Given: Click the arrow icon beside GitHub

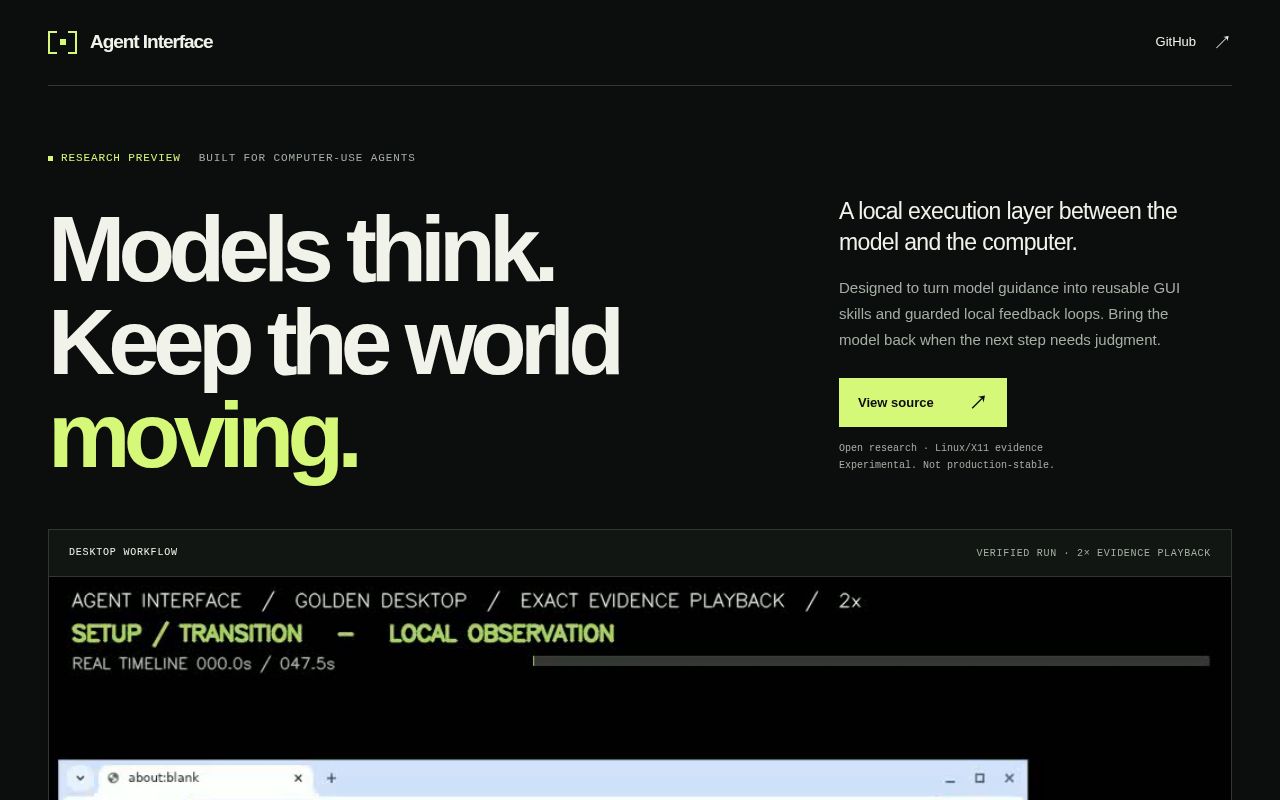Looking at the screenshot, I should (x=1222, y=42).
